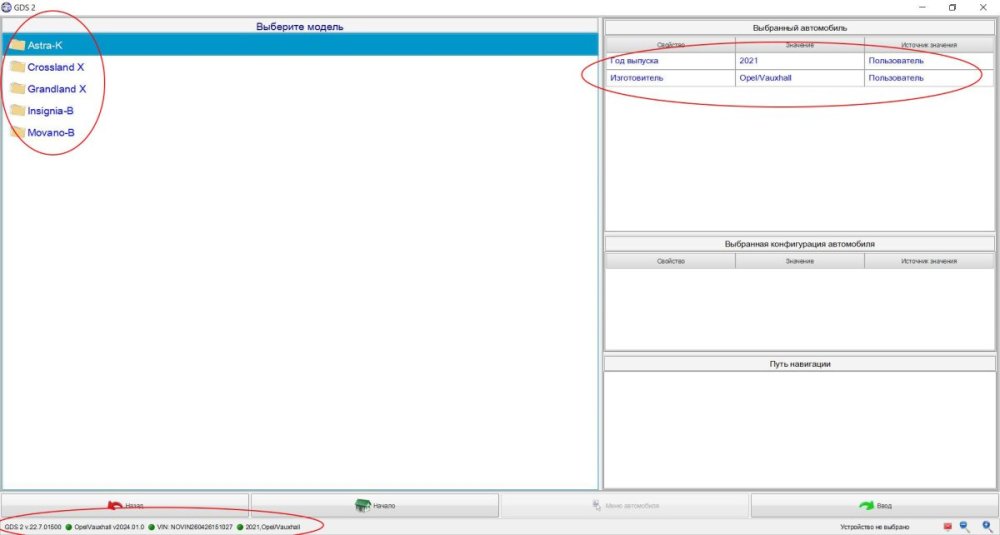Go to Начало (Home) screen
The height and width of the screenshot is (535, 1000).
pyautogui.click(x=375, y=506)
